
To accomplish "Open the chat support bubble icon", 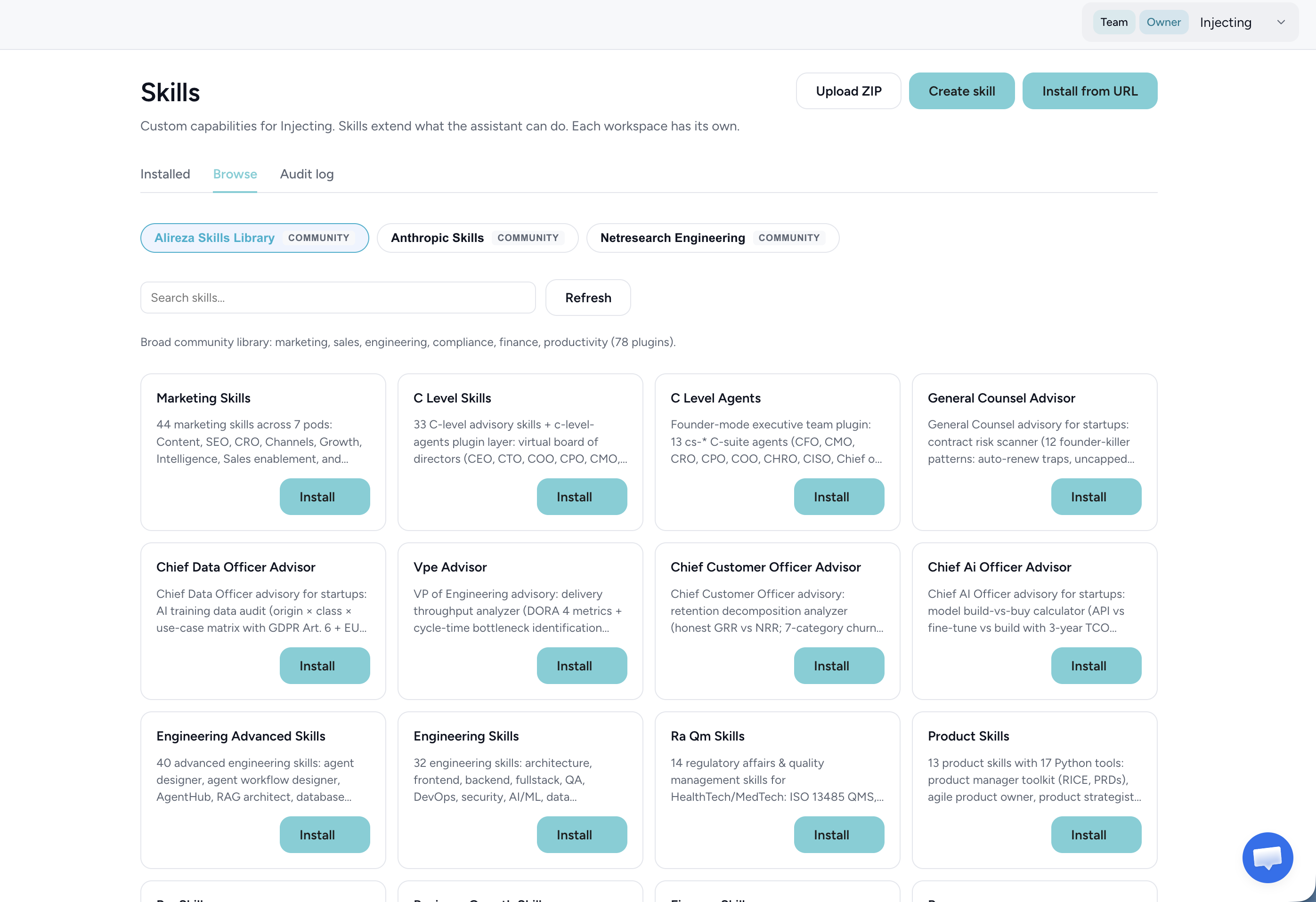I will coord(1267,857).
